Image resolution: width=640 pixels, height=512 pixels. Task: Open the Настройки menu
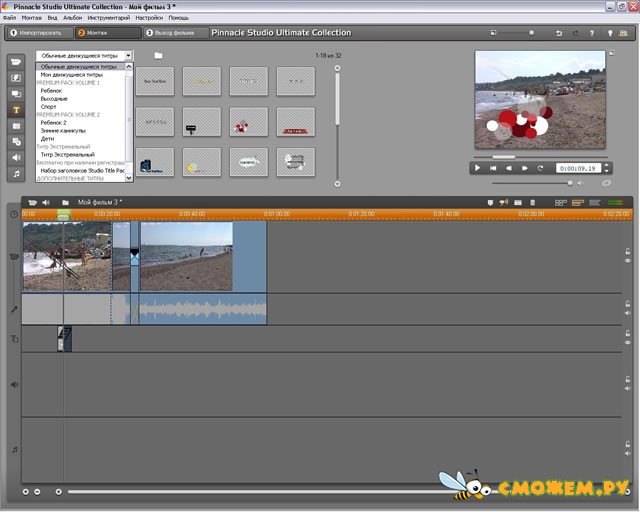[x=149, y=18]
